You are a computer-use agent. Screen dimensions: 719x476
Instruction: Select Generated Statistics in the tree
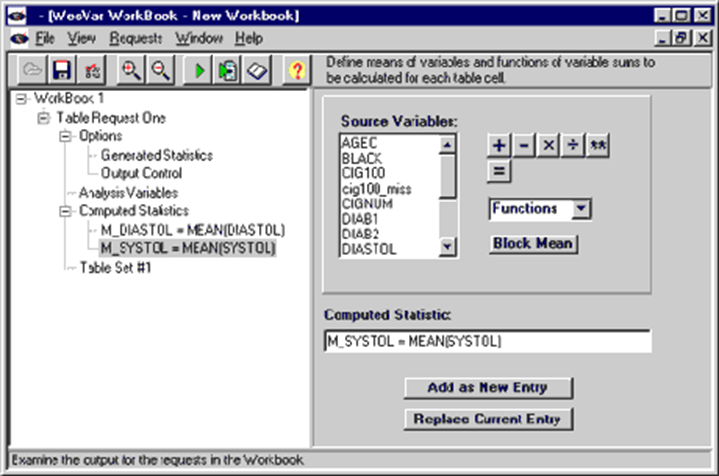tap(156, 155)
